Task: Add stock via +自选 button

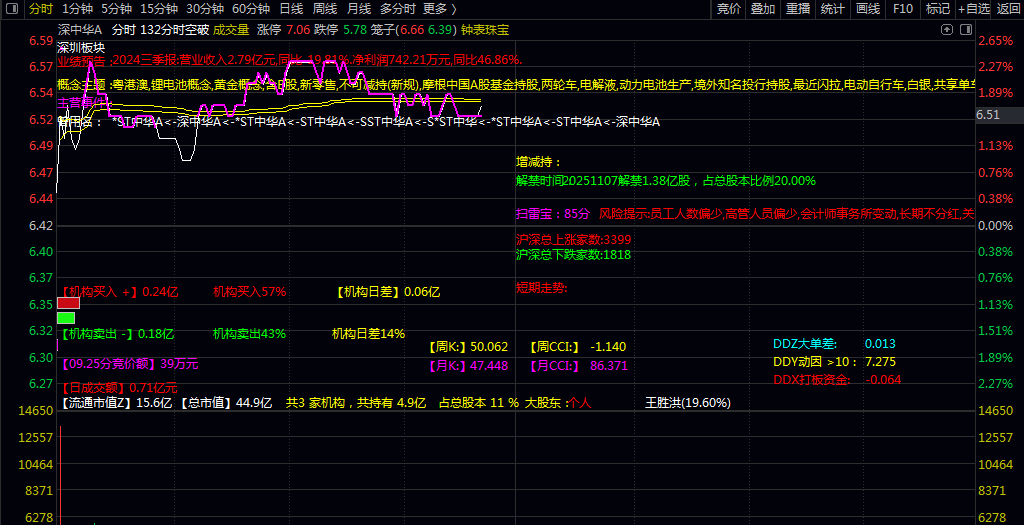Action: [974, 8]
